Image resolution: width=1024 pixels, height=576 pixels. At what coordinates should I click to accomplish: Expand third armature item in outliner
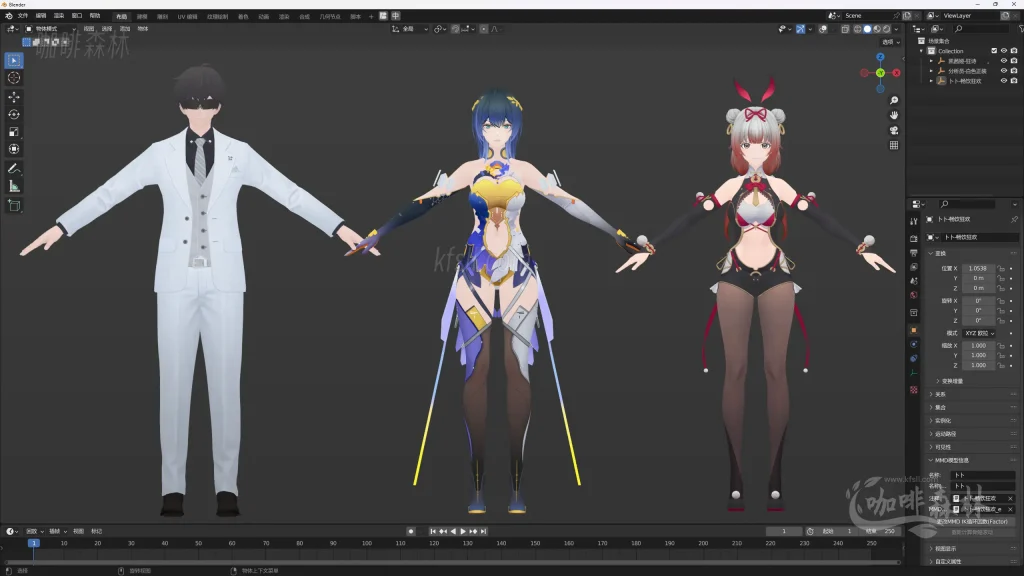click(931, 81)
